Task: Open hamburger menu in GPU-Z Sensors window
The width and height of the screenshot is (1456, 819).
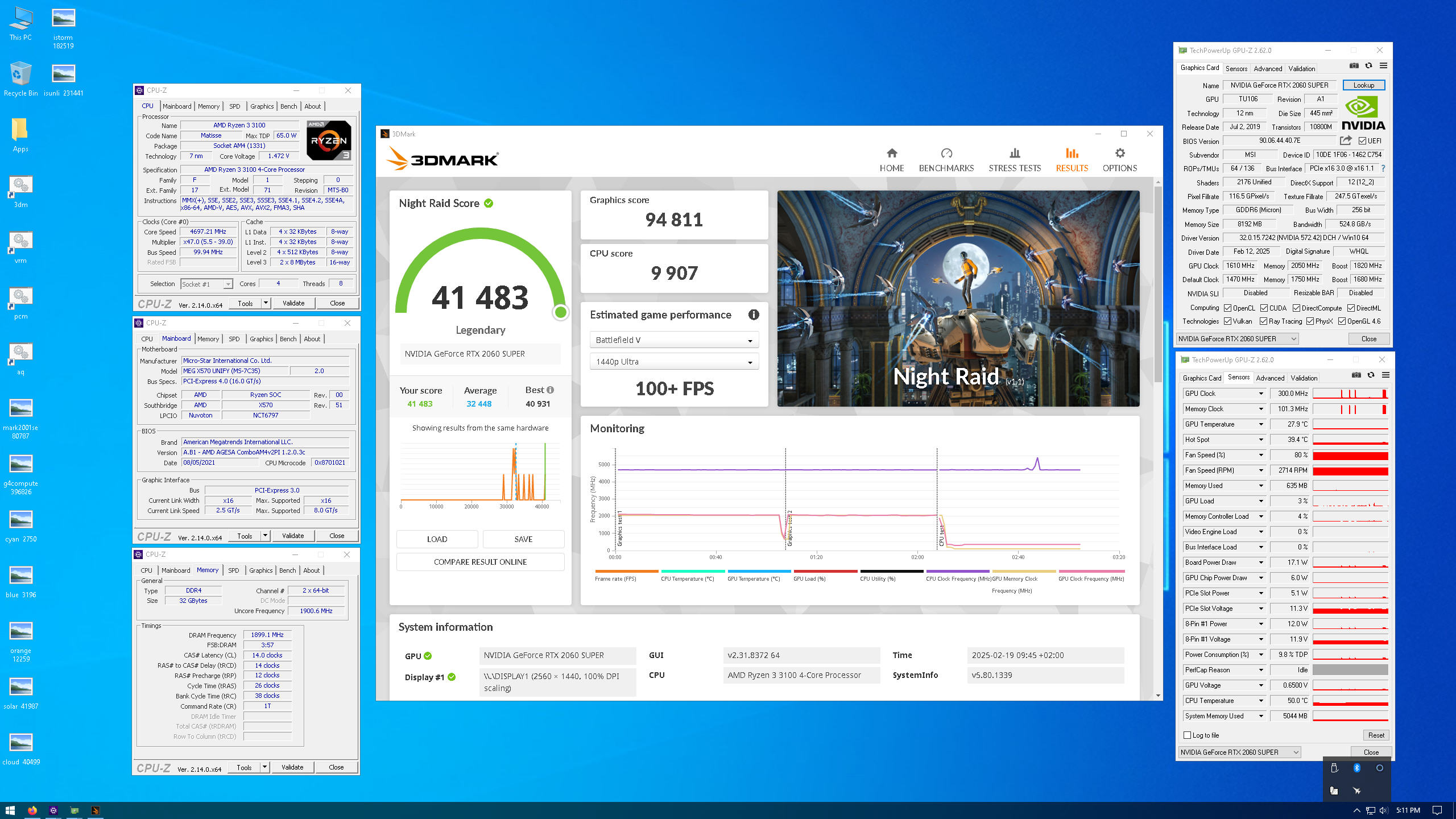Action: (x=1386, y=375)
